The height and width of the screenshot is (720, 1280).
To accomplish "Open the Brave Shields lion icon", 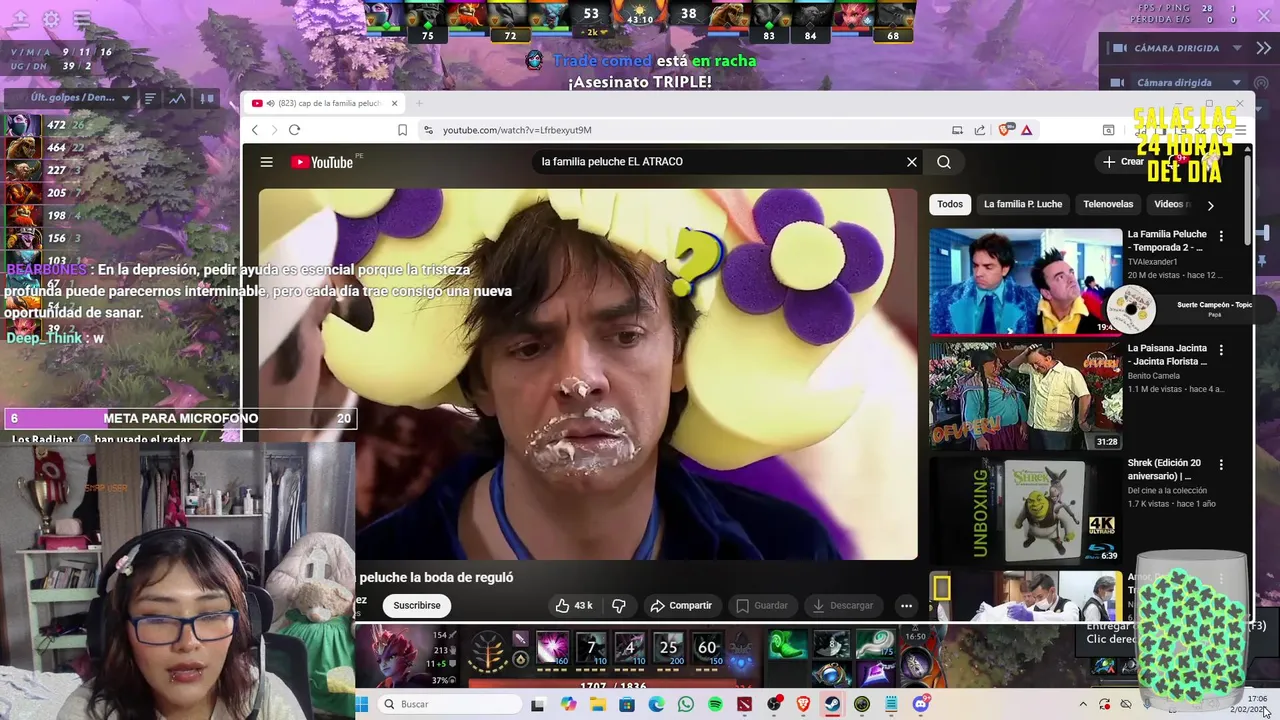I will pyautogui.click(x=1004, y=130).
